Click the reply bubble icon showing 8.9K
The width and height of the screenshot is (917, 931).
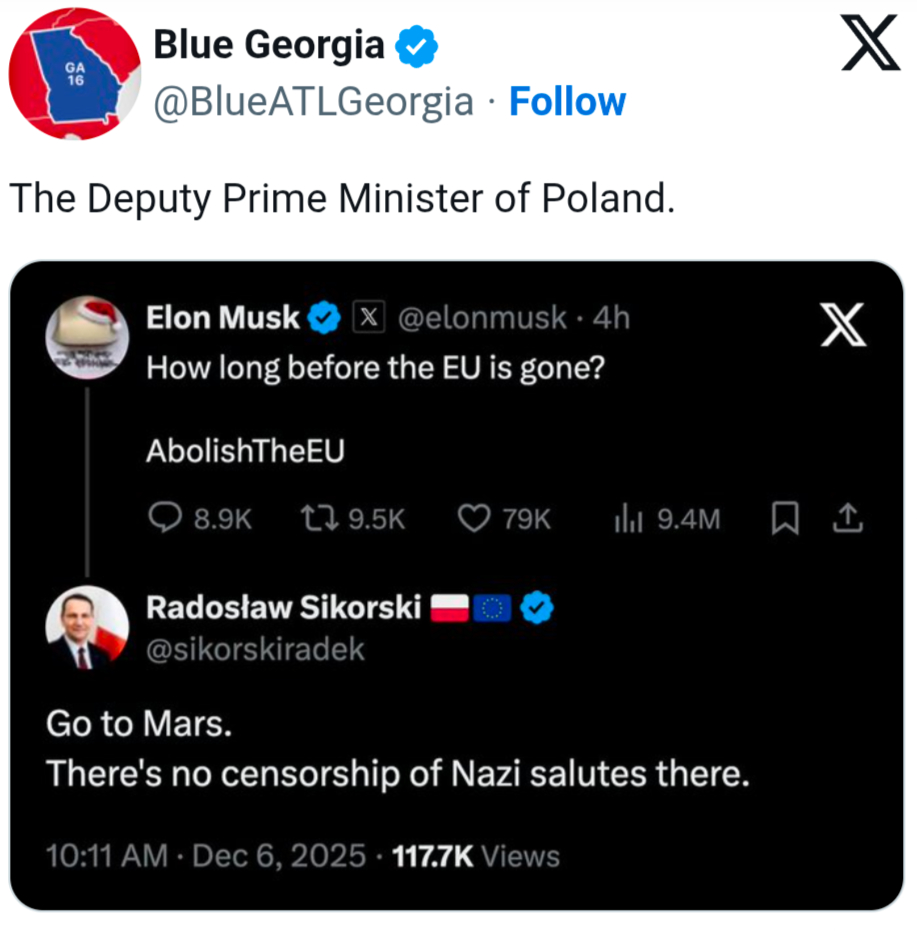coord(163,517)
